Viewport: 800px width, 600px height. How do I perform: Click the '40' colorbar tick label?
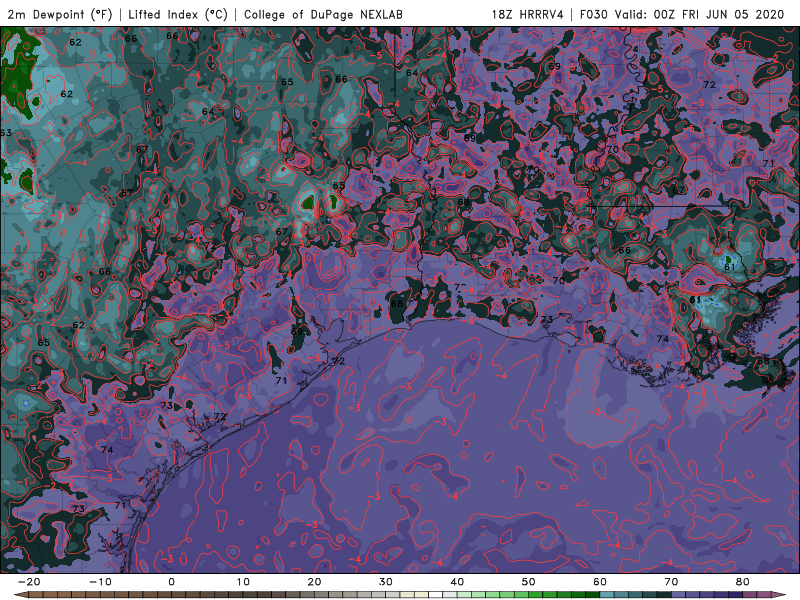coord(457,582)
